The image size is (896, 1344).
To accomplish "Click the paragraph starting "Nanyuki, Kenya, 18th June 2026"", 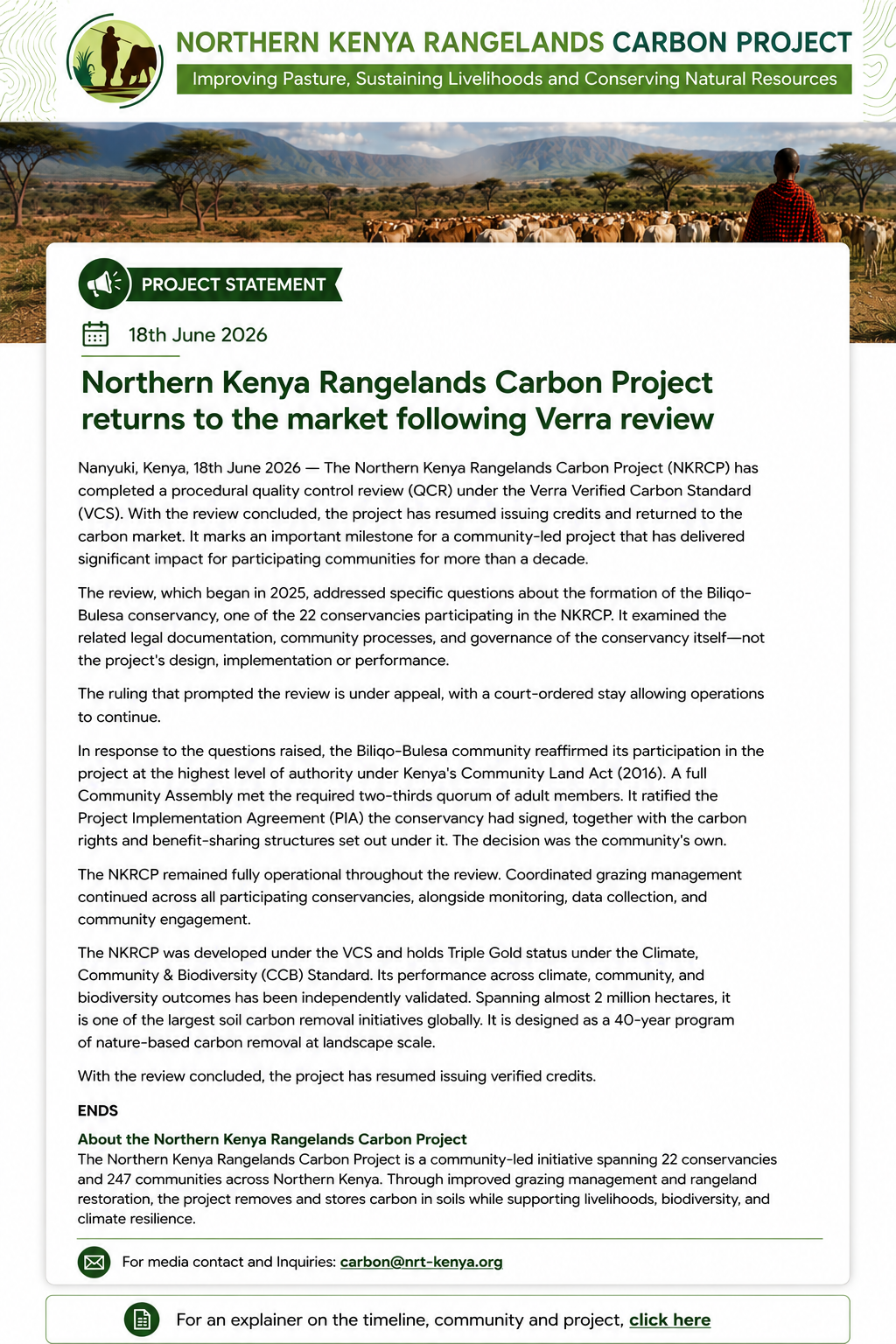I will pos(418,513).
